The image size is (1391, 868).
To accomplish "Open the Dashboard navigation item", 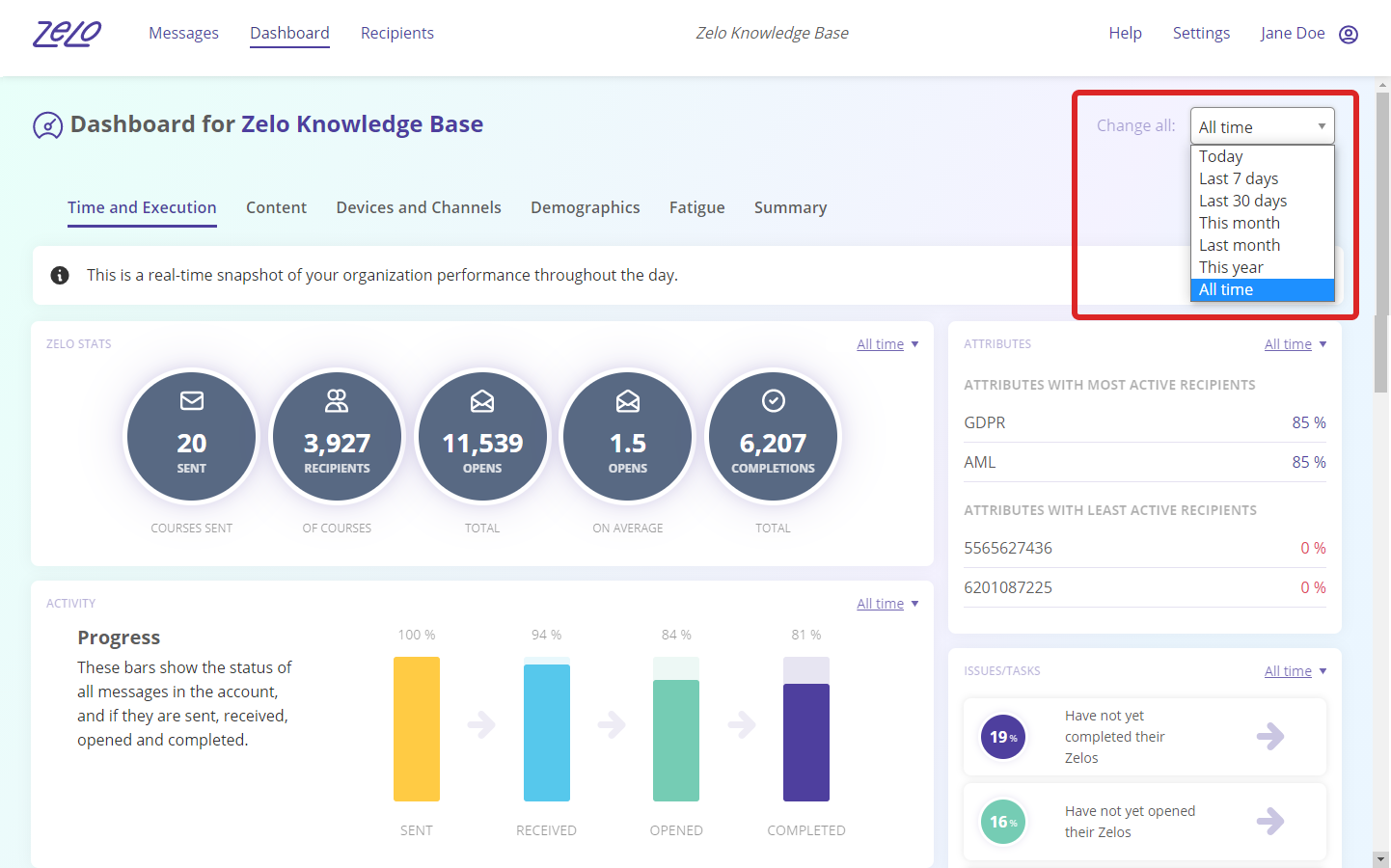I will 289,33.
